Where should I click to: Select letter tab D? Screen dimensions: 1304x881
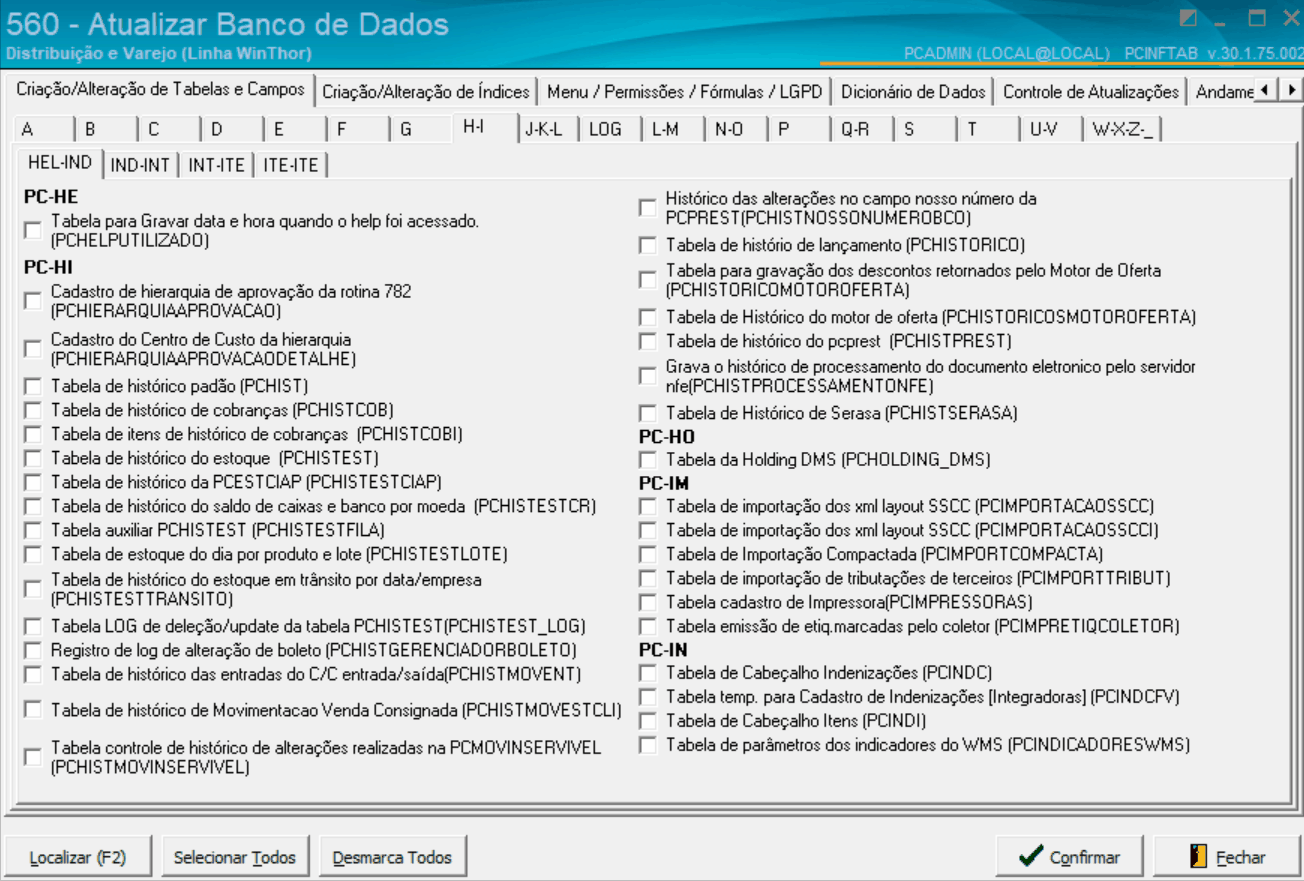click(231, 129)
